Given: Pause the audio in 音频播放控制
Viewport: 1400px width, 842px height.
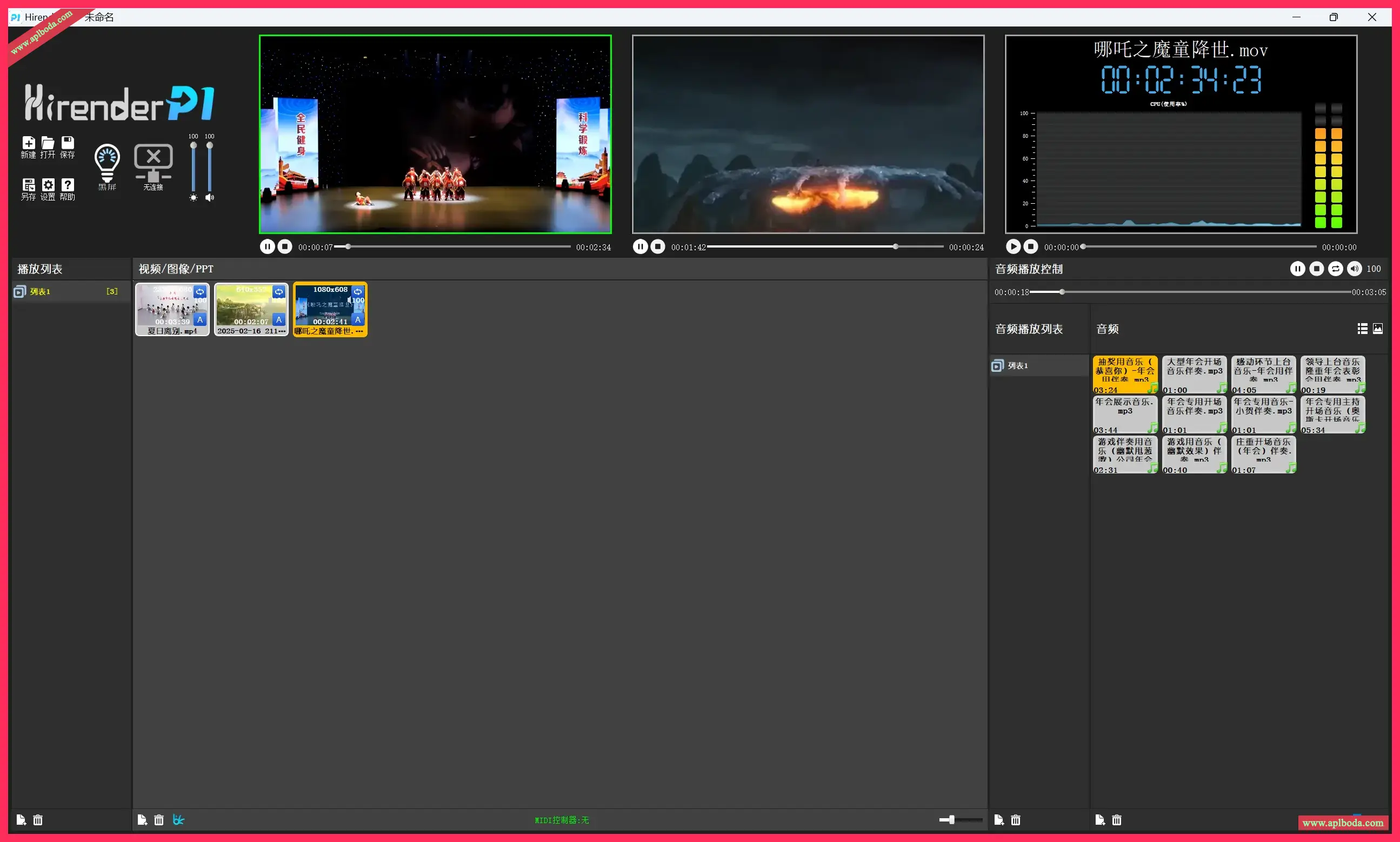Looking at the screenshot, I should tap(1297, 269).
